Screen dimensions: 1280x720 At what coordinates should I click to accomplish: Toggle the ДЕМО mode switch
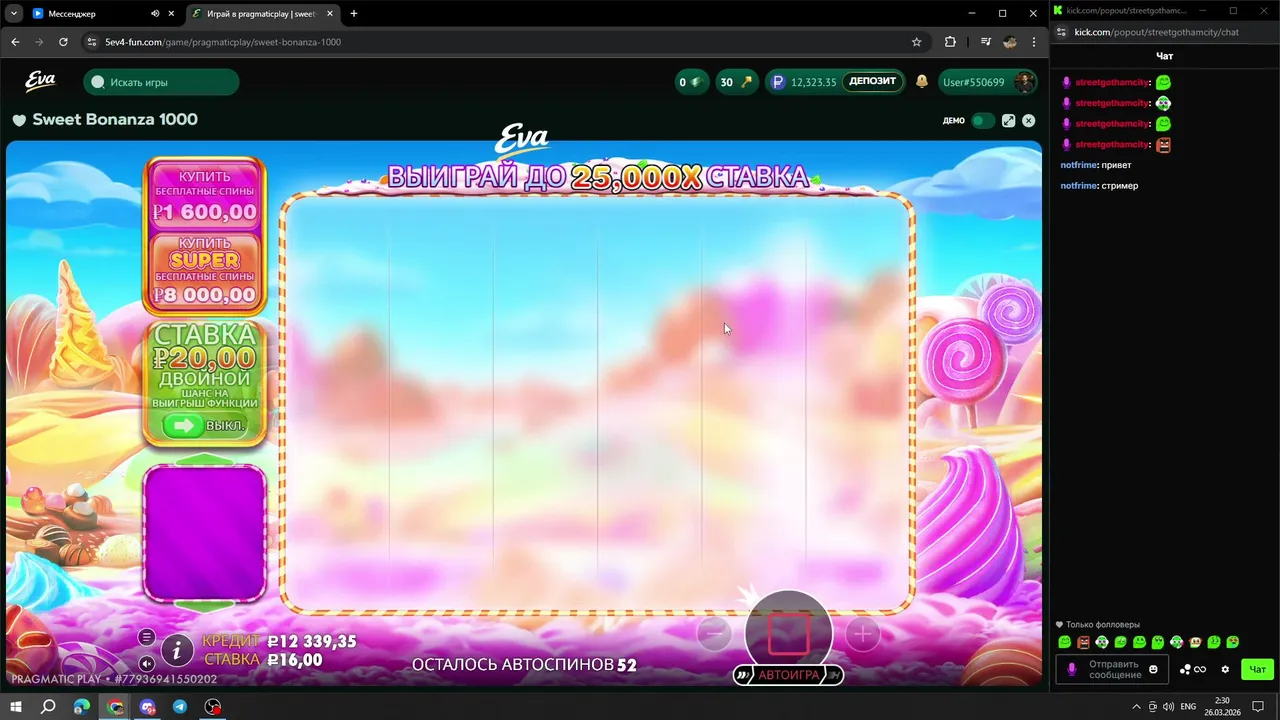pyautogui.click(x=983, y=120)
